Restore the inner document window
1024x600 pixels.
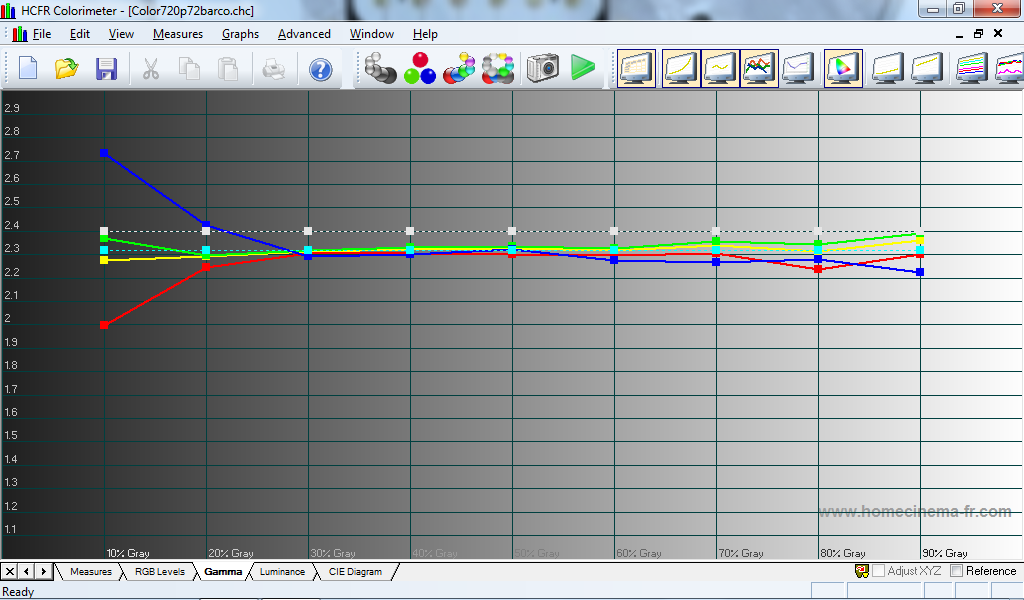click(x=978, y=33)
